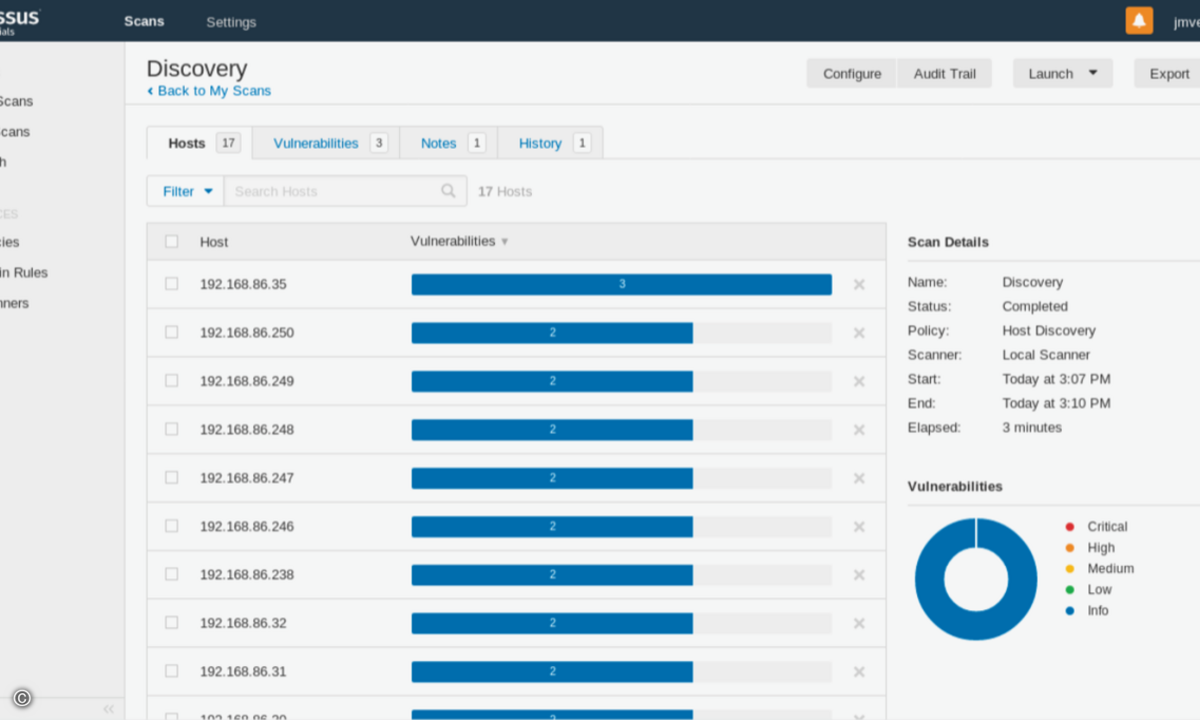The width and height of the screenshot is (1200, 720).
Task: Click the vulnerability bar for 192.168.86.35
Action: coord(621,284)
